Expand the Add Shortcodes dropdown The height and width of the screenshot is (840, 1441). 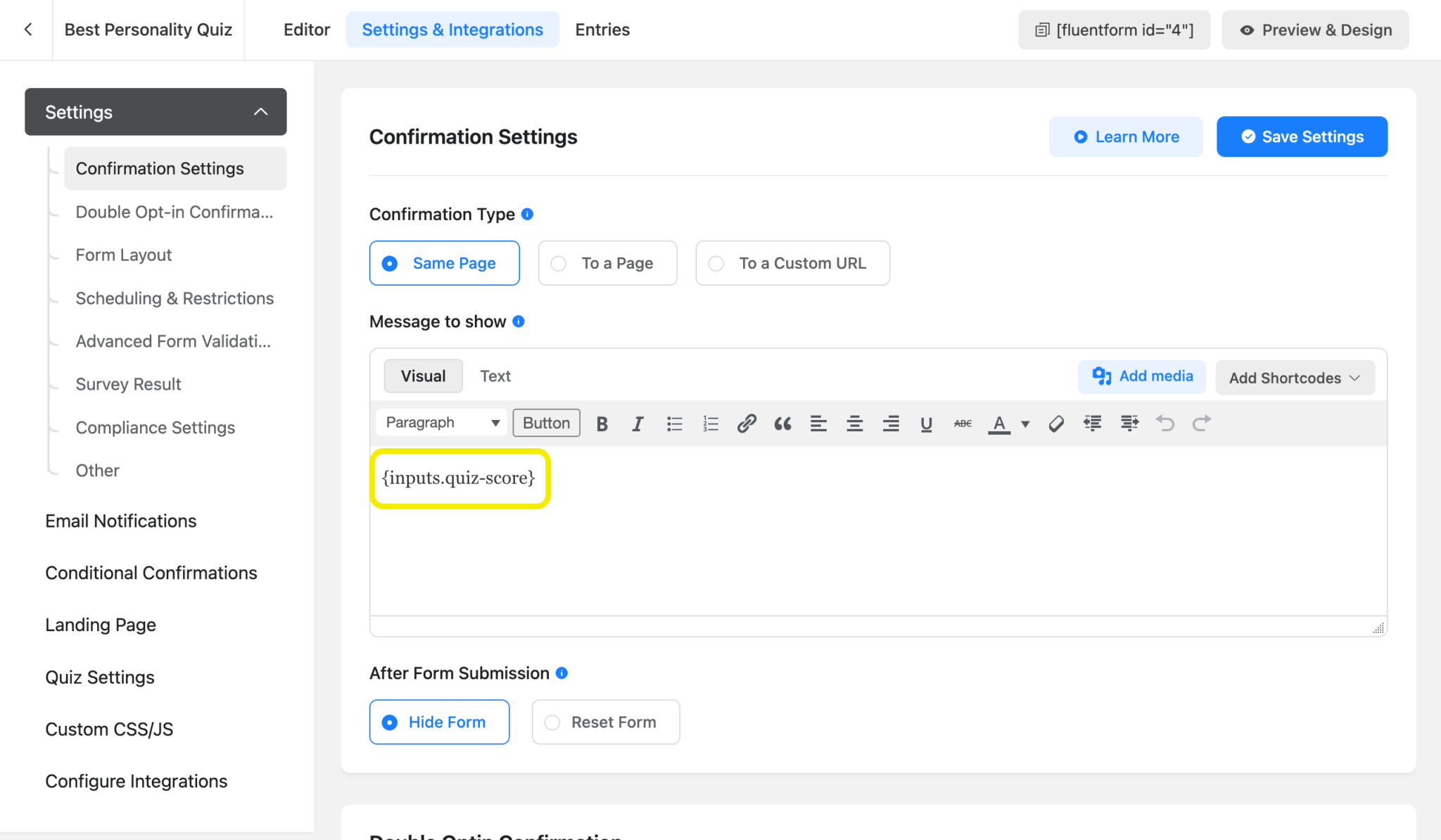pyautogui.click(x=1294, y=378)
